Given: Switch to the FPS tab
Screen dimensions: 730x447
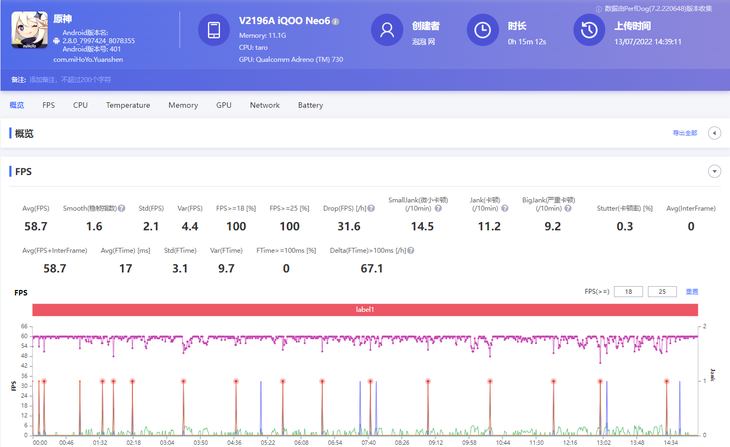Looking at the screenshot, I should coord(48,105).
